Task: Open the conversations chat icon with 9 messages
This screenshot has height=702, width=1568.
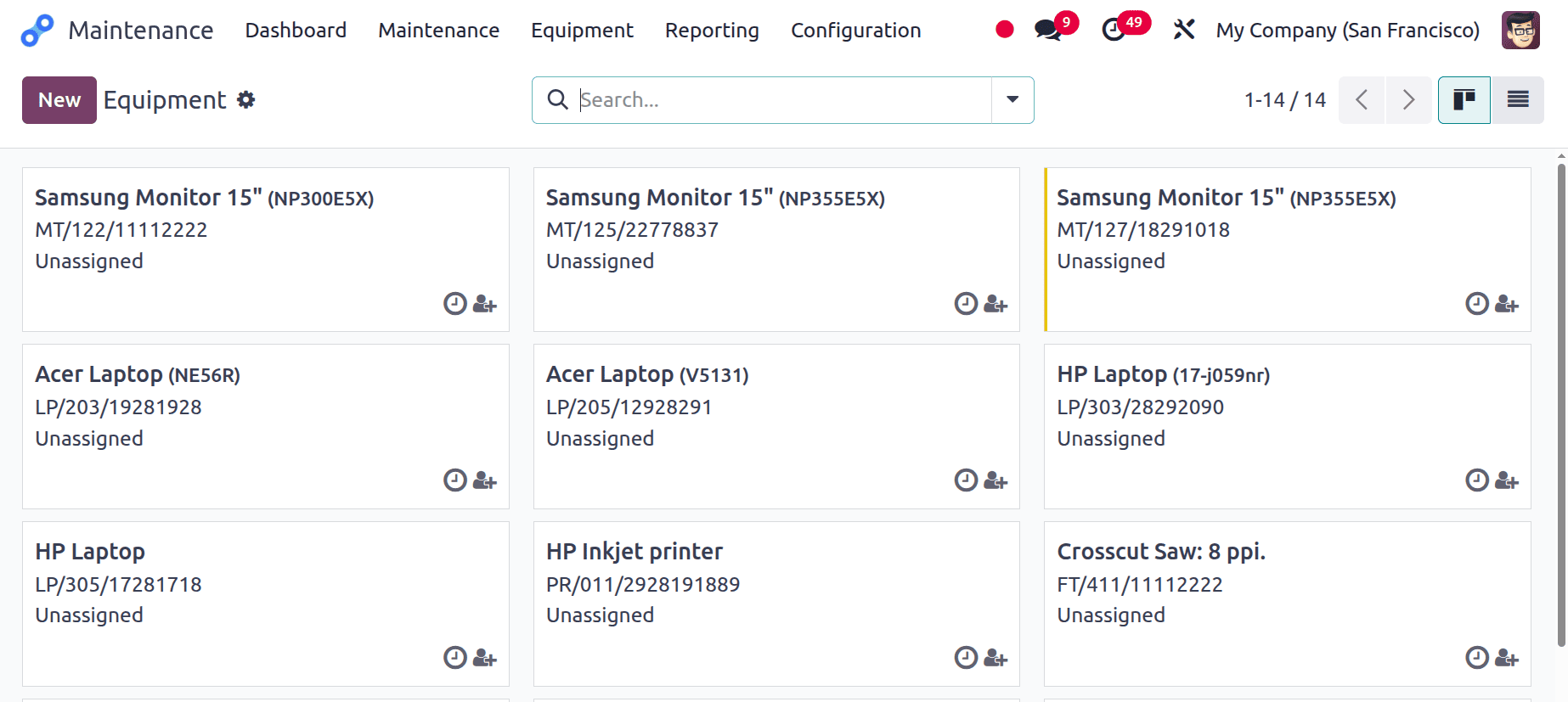Action: 1047,31
